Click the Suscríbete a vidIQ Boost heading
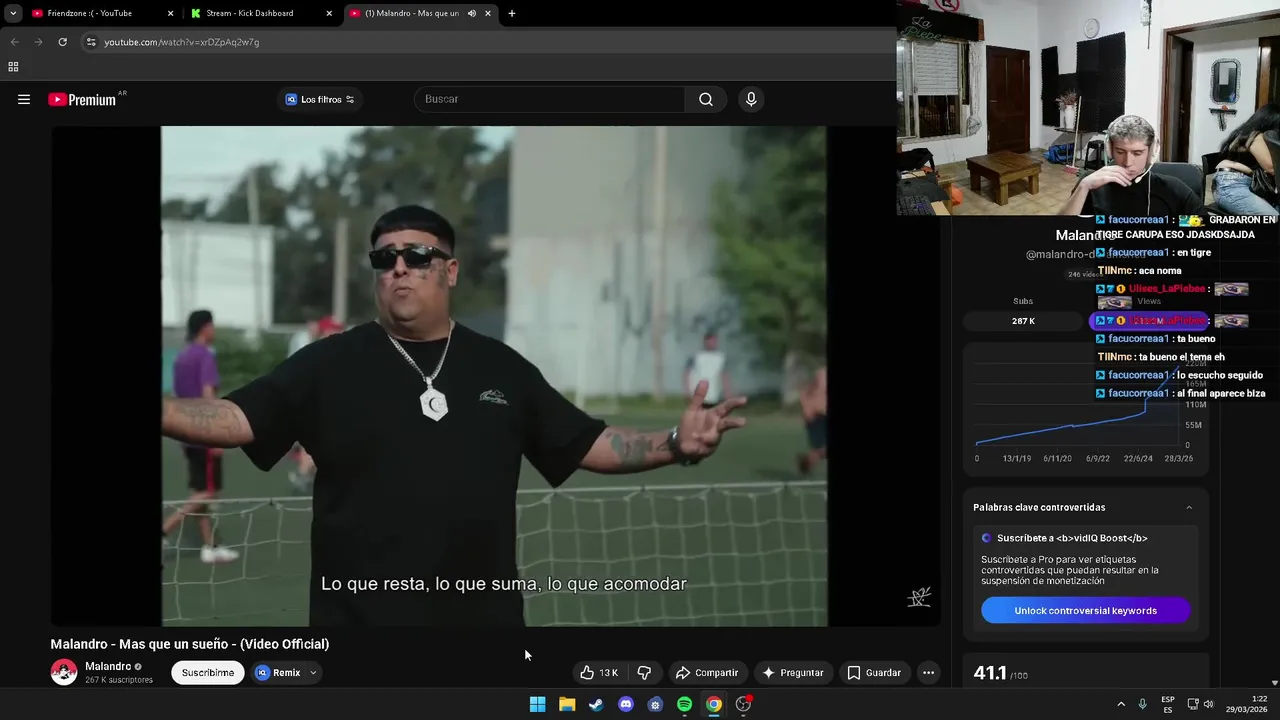1280x720 pixels. [1072, 538]
